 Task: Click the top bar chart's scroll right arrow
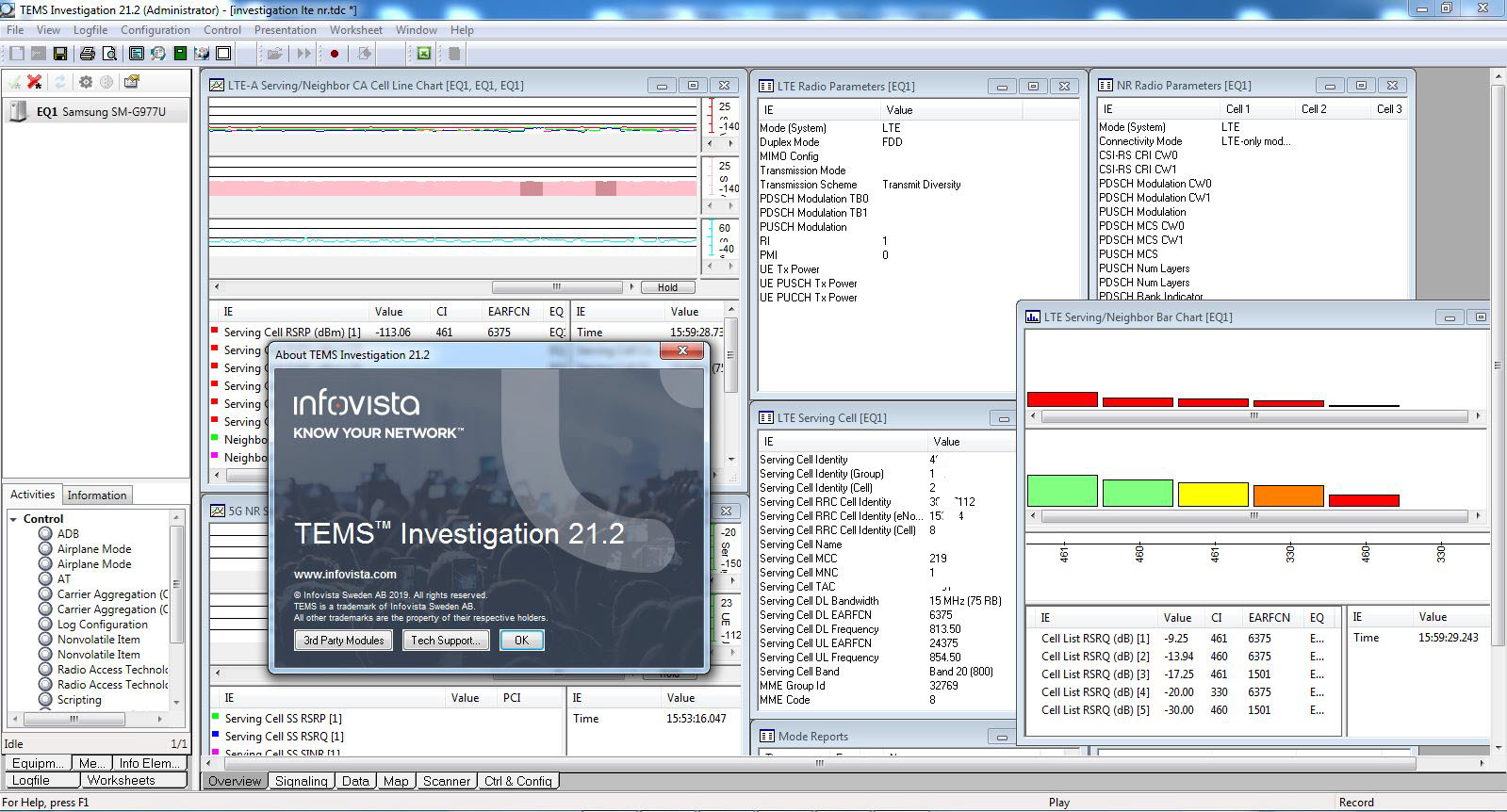coord(1478,415)
